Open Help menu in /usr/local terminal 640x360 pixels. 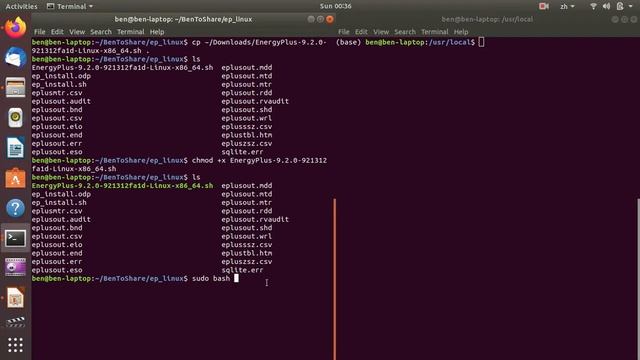point(461,32)
